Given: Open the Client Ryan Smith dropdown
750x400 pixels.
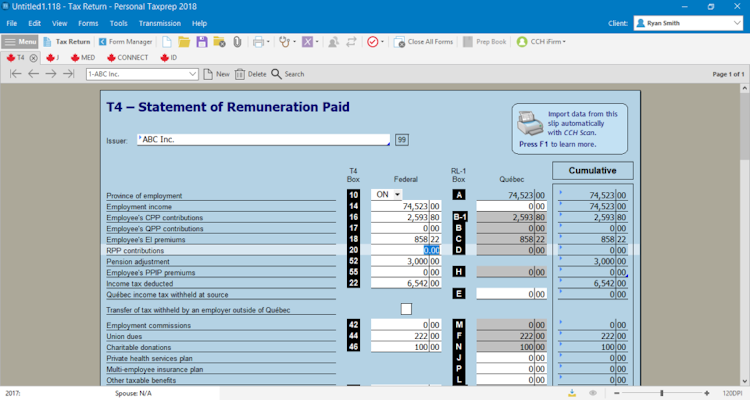Looking at the screenshot, I should (x=737, y=23).
